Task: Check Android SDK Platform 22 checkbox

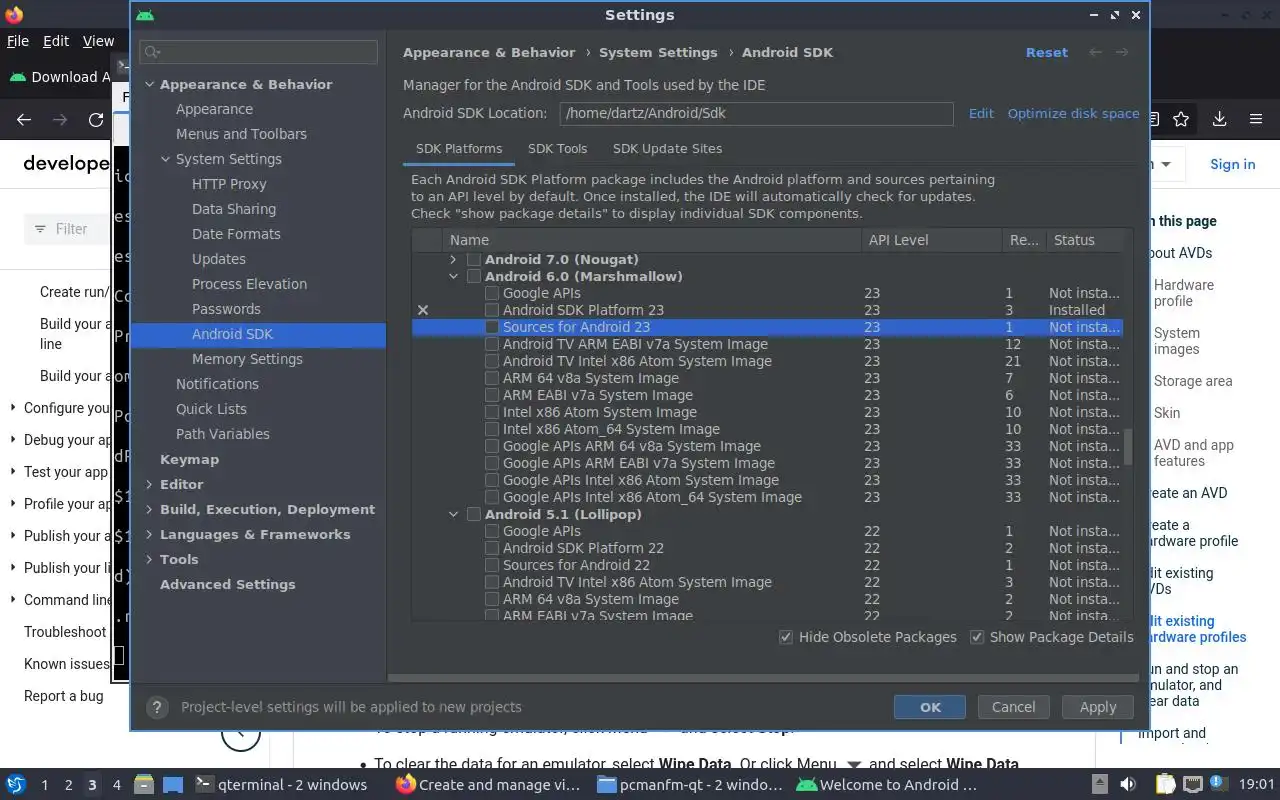Action: pyautogui.click(x=492, y=548)
